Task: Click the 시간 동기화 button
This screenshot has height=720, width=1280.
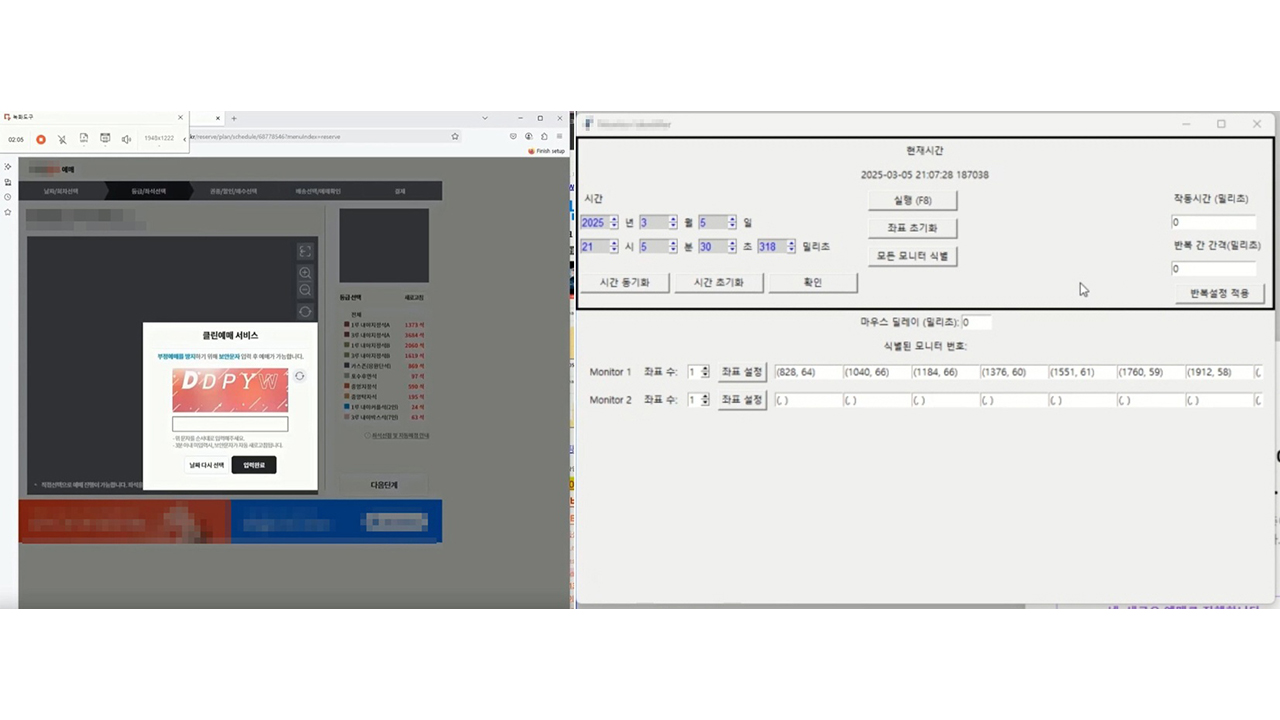Action: click(624, 283)
